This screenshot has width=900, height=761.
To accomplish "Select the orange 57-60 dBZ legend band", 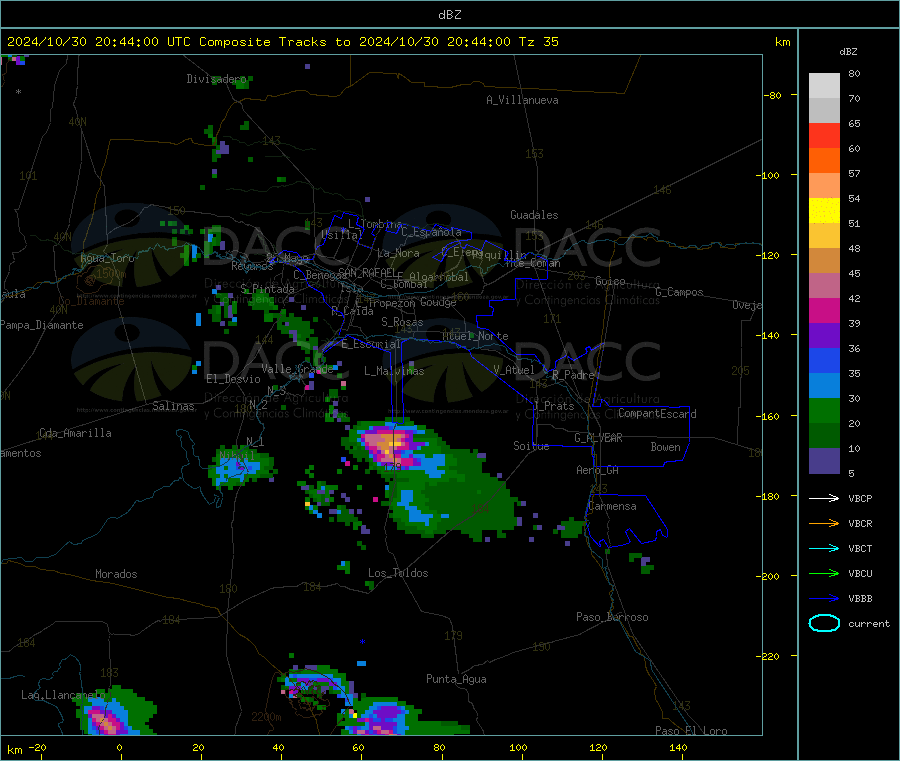I will click(x=824, y=161).
